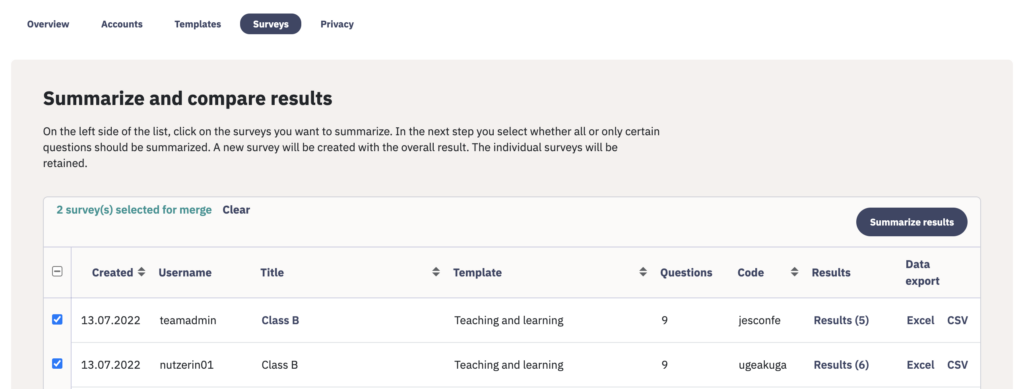Open Class B survey by nutzerin01
Viewport: 1024px width, 389px height.
pyautogui.click(x=280, y=365)
